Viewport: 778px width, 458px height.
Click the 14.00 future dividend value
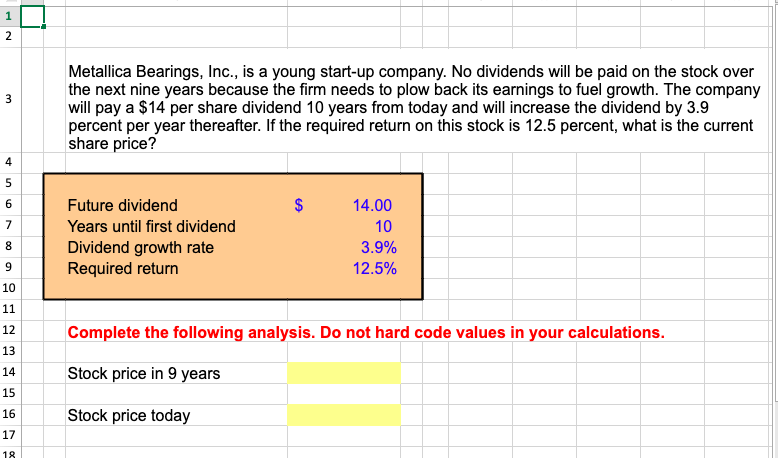coord(372,205)
